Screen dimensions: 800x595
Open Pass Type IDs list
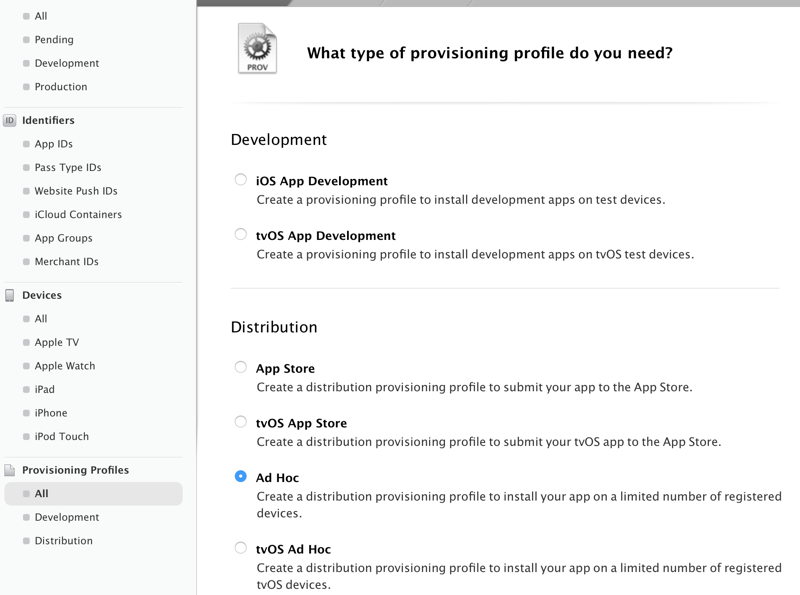point(68,168)
